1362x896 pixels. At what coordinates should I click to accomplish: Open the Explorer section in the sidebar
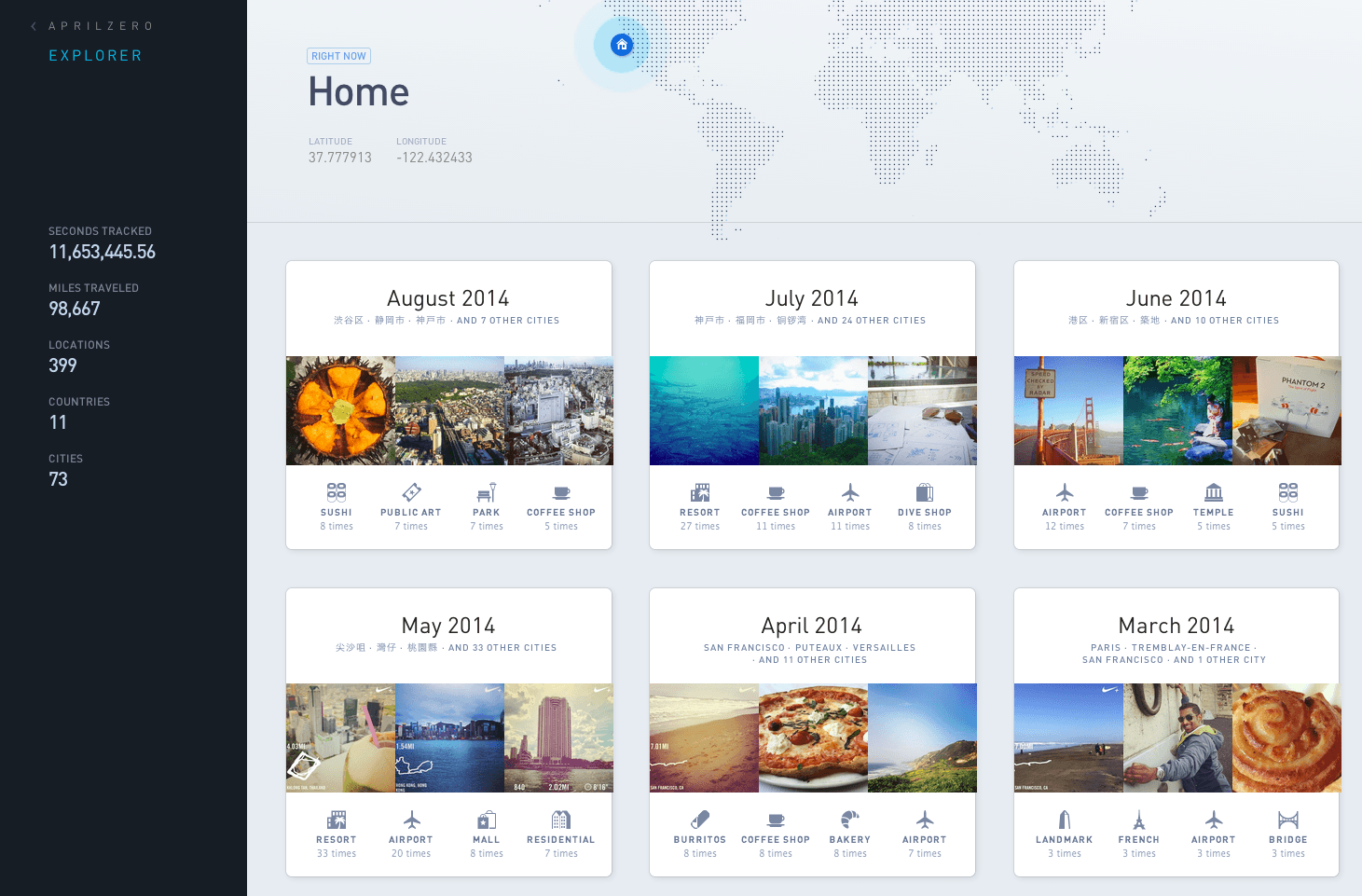95,56
